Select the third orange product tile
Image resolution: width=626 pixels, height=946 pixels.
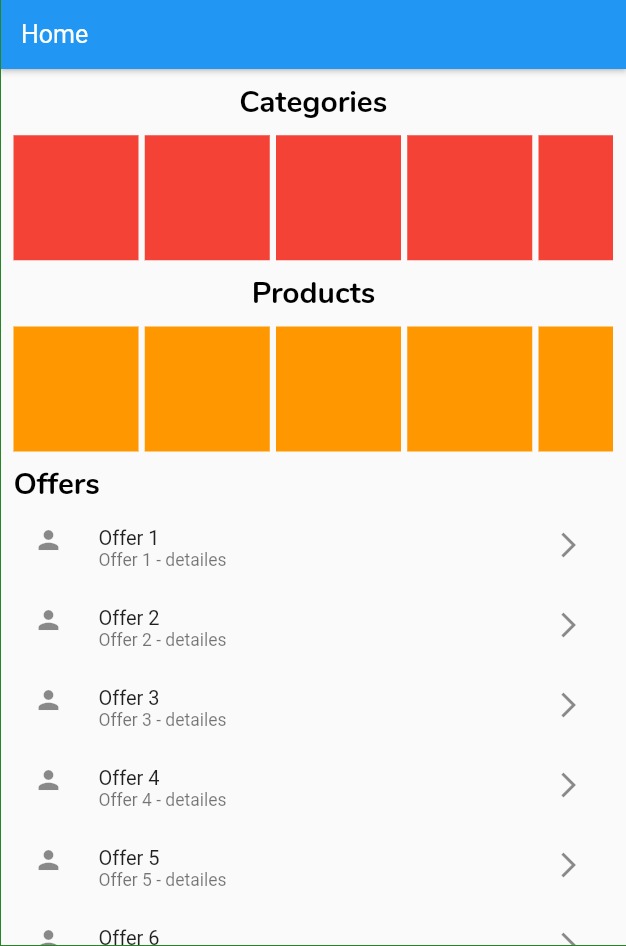tap(337, 388)
